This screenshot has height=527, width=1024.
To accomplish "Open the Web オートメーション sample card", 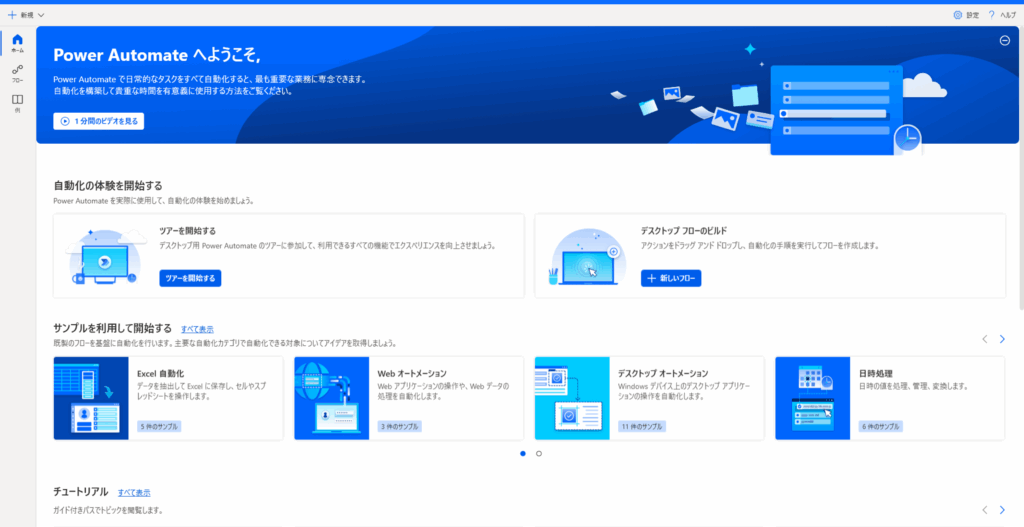I will coord(408,398).
